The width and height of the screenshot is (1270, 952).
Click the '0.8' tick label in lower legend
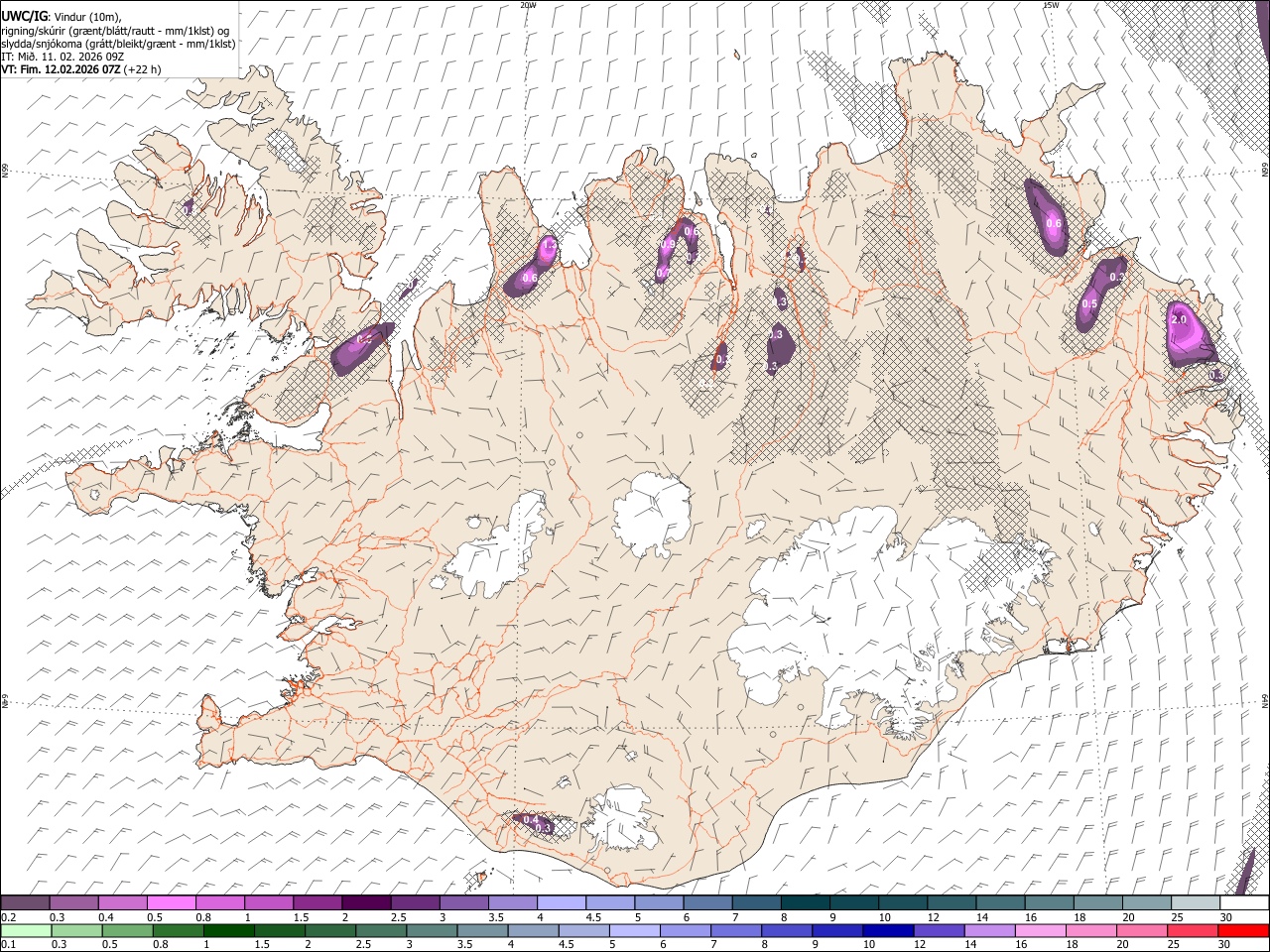(161, 945)
